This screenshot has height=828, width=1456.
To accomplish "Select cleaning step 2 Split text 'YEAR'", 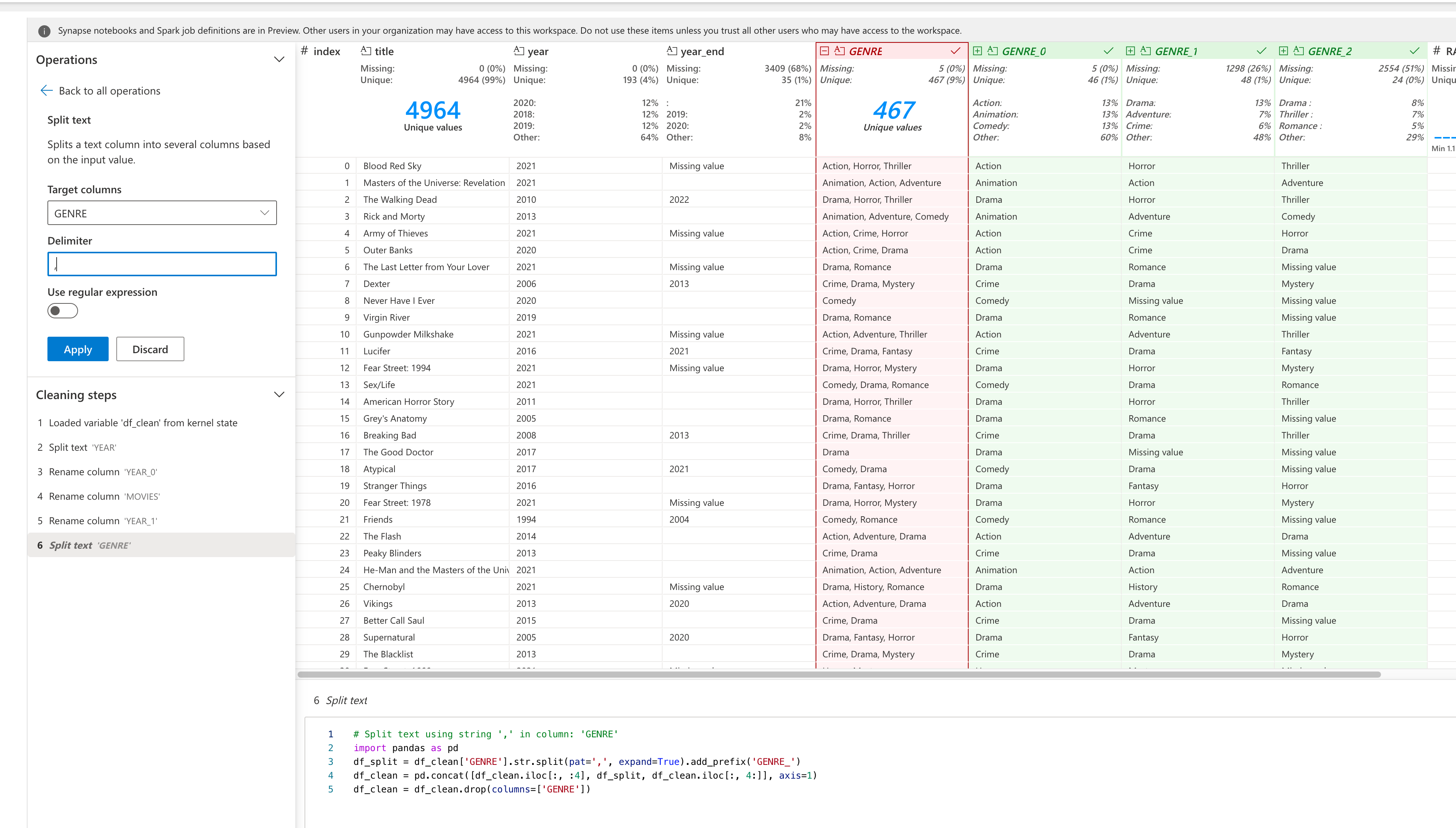I will tap(82, 448).
